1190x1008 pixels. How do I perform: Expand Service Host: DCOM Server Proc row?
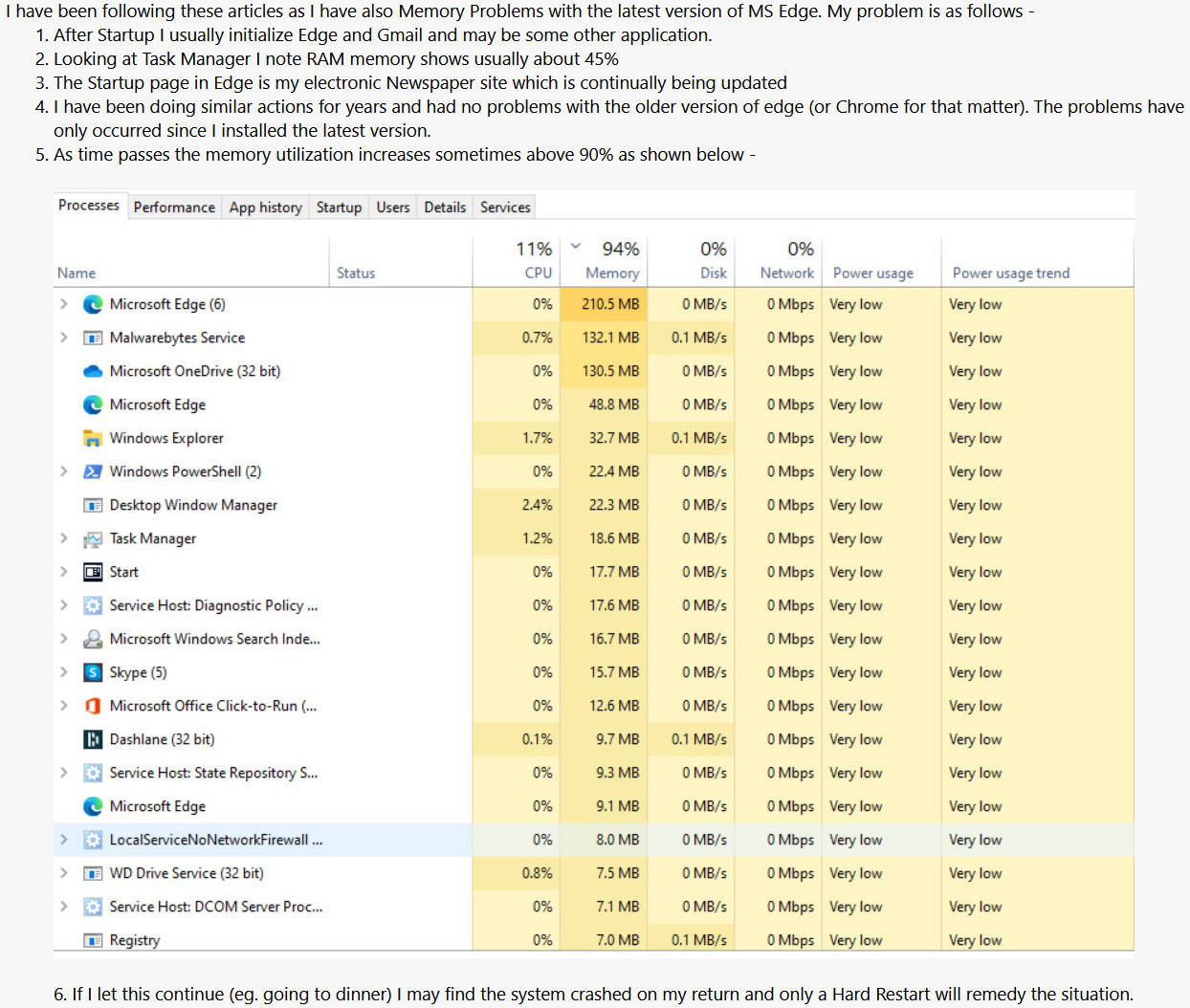[64, 907]
